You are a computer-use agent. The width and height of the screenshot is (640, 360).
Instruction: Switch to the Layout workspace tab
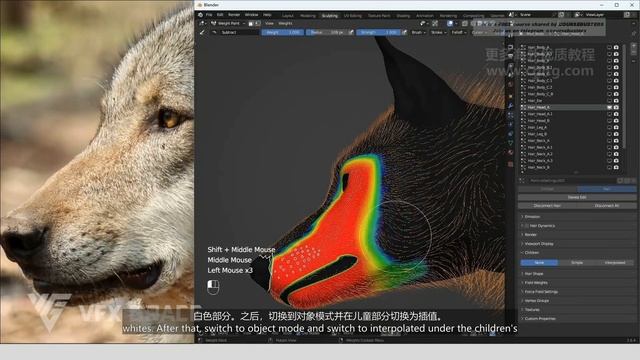pyautogui.click(x=288, y=16)
